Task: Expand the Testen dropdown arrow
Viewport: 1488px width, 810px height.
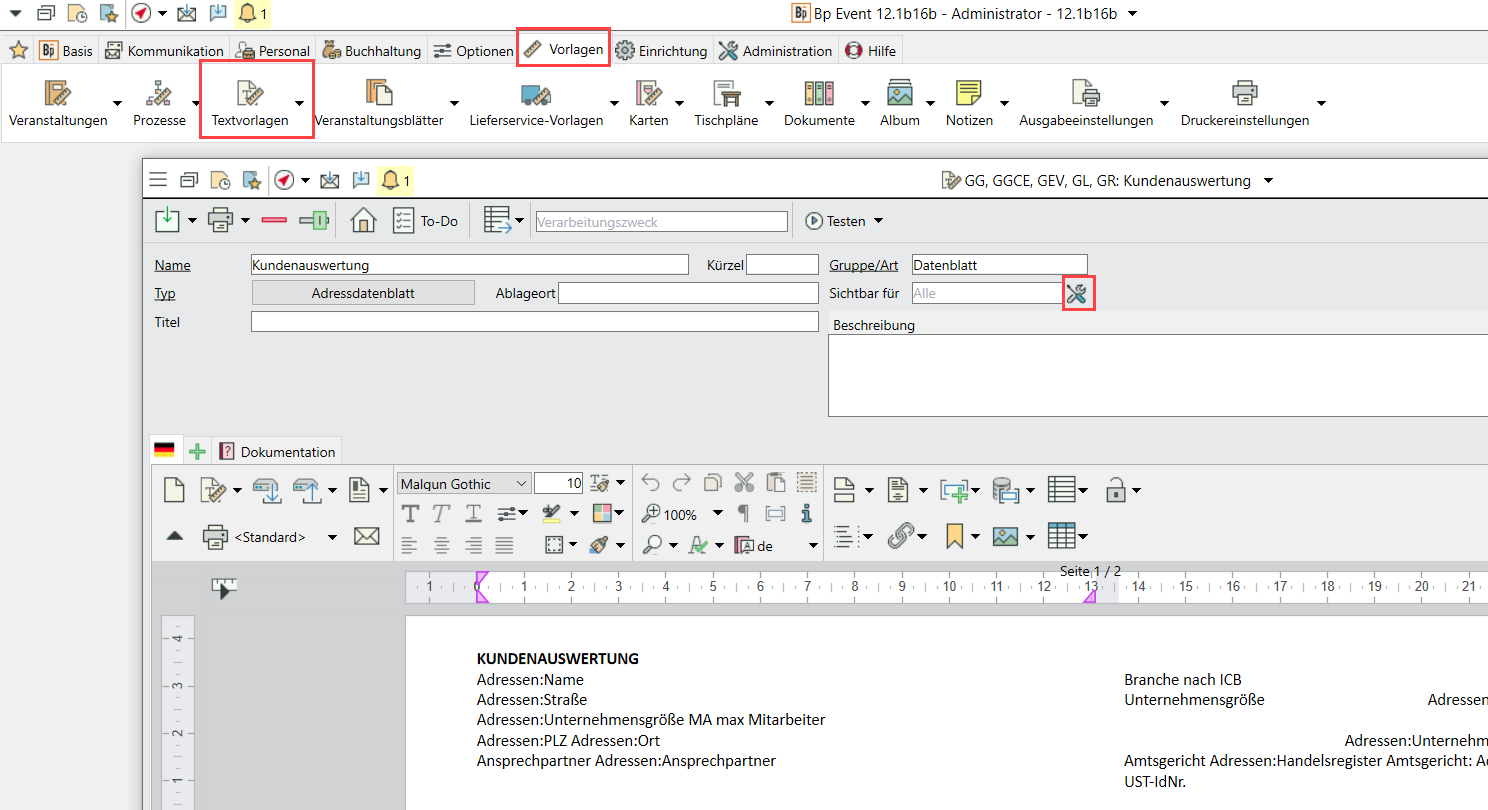Action: (879, 221)
